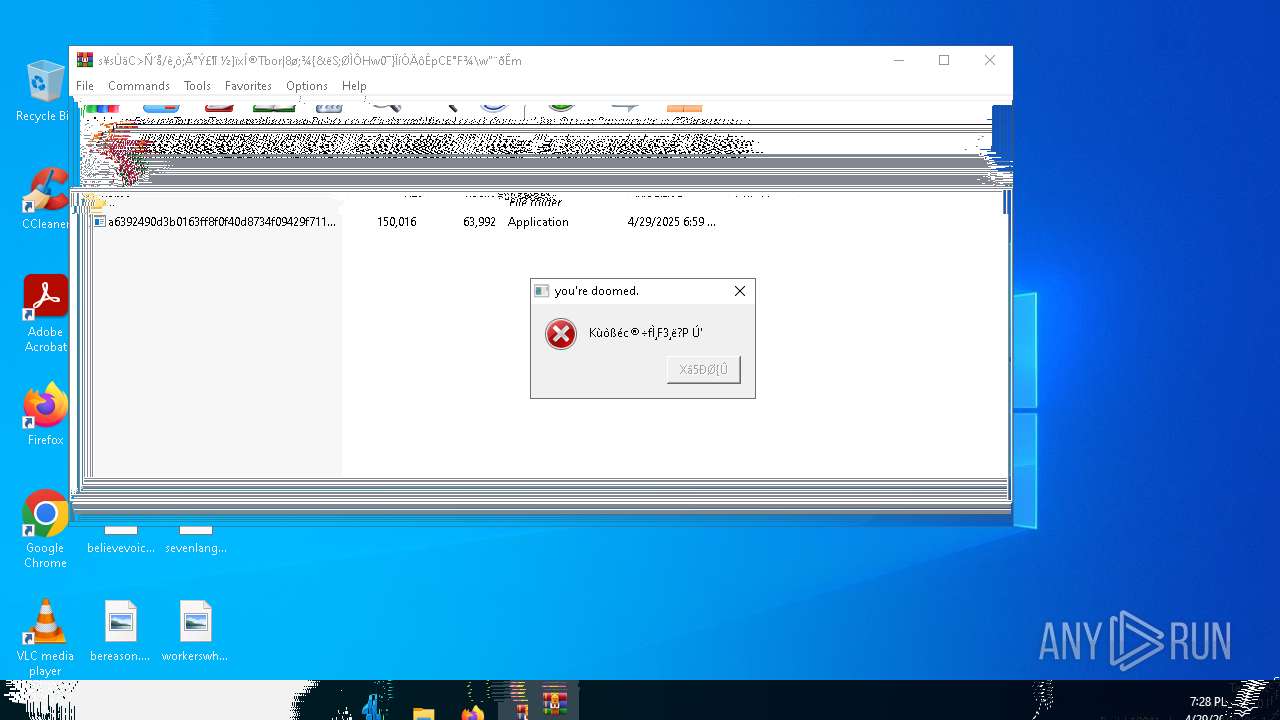1280x720 pixels.
Task: Close the "you're doomed." dialog
Action: [740, 291]
